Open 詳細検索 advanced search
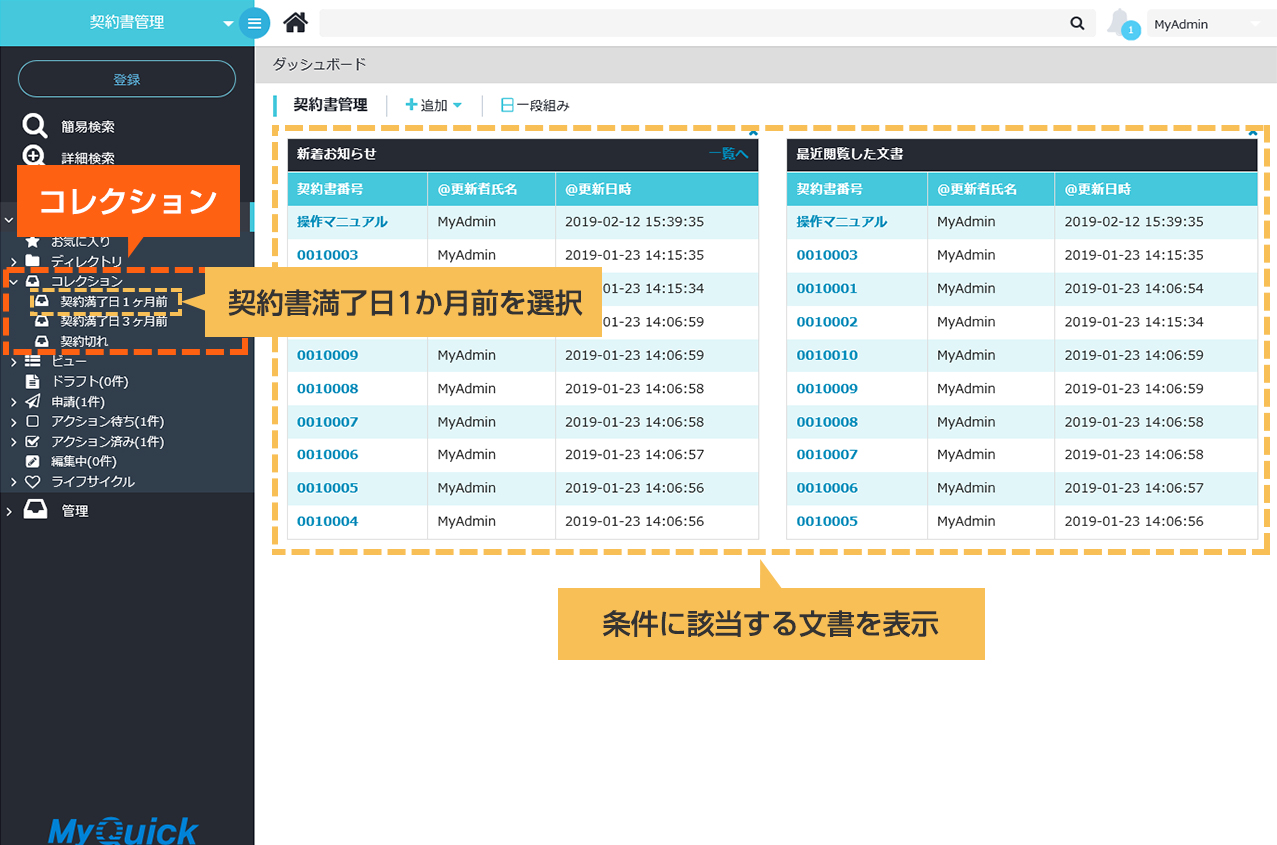 (x=87, y=158)
